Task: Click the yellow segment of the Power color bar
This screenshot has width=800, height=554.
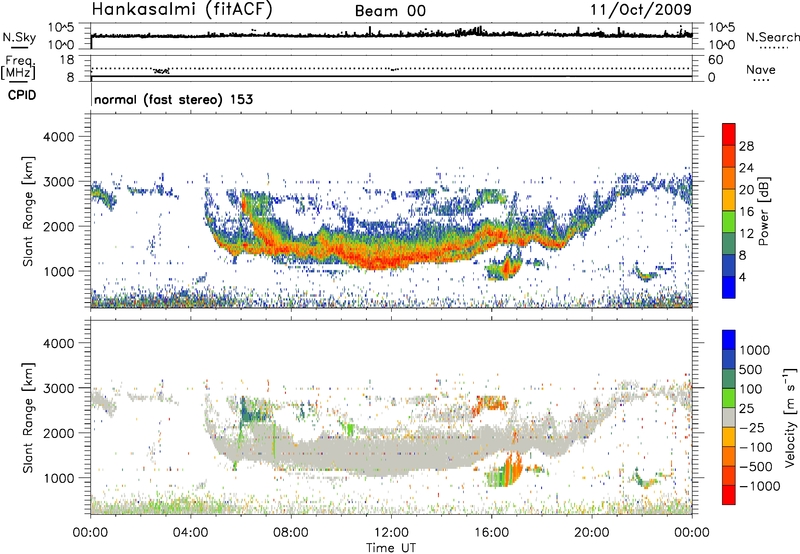Action: pos(729,200)
